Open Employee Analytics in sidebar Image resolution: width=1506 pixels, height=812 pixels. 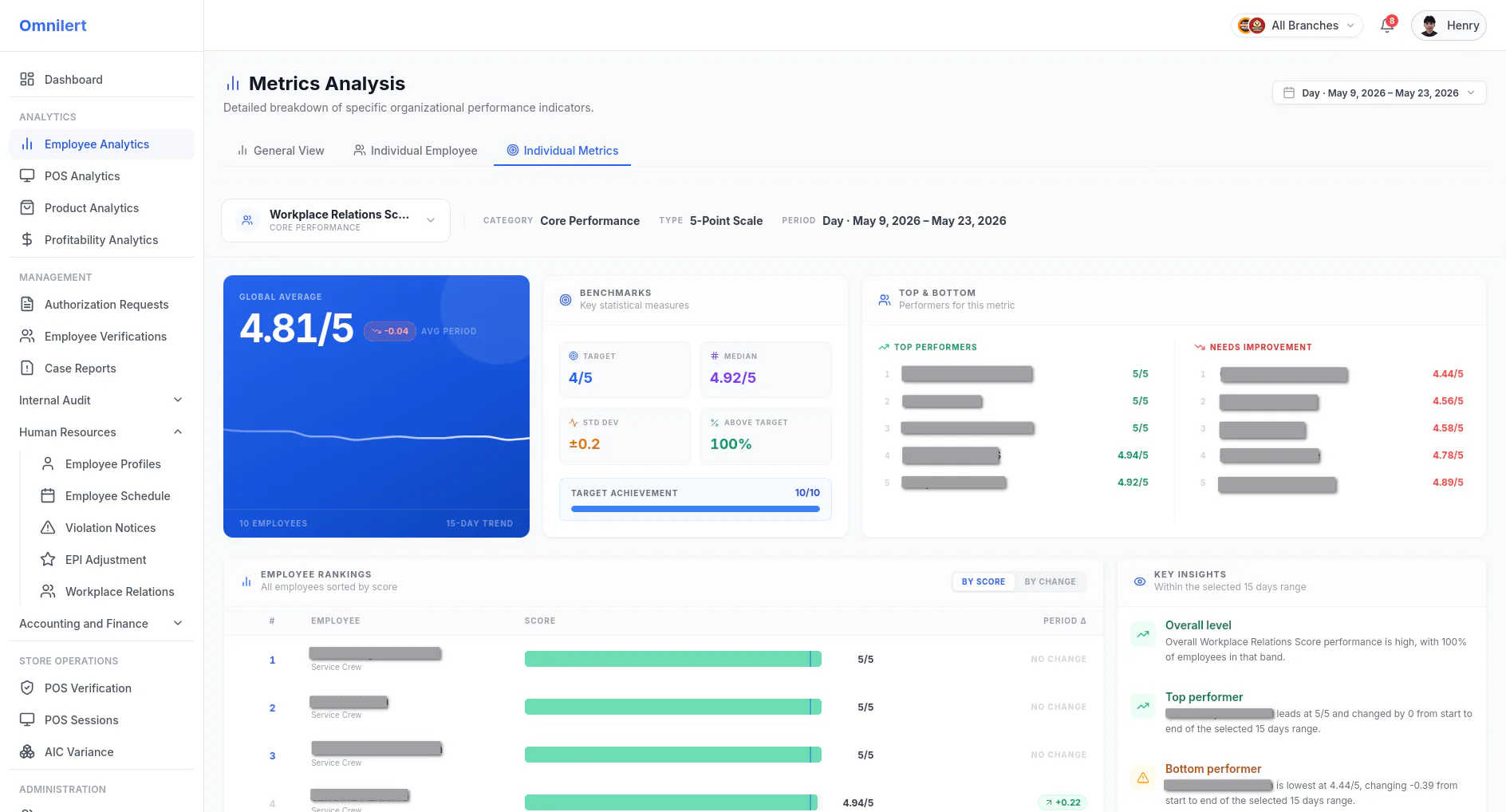tap(101, 144)
